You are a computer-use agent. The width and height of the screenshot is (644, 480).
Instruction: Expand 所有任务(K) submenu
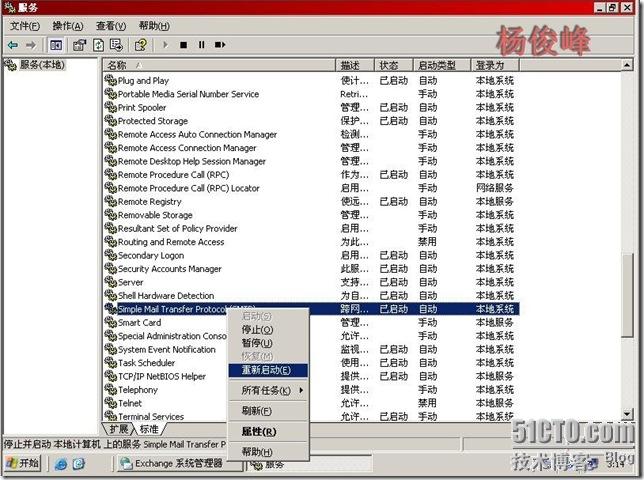[x=268, y=390]
